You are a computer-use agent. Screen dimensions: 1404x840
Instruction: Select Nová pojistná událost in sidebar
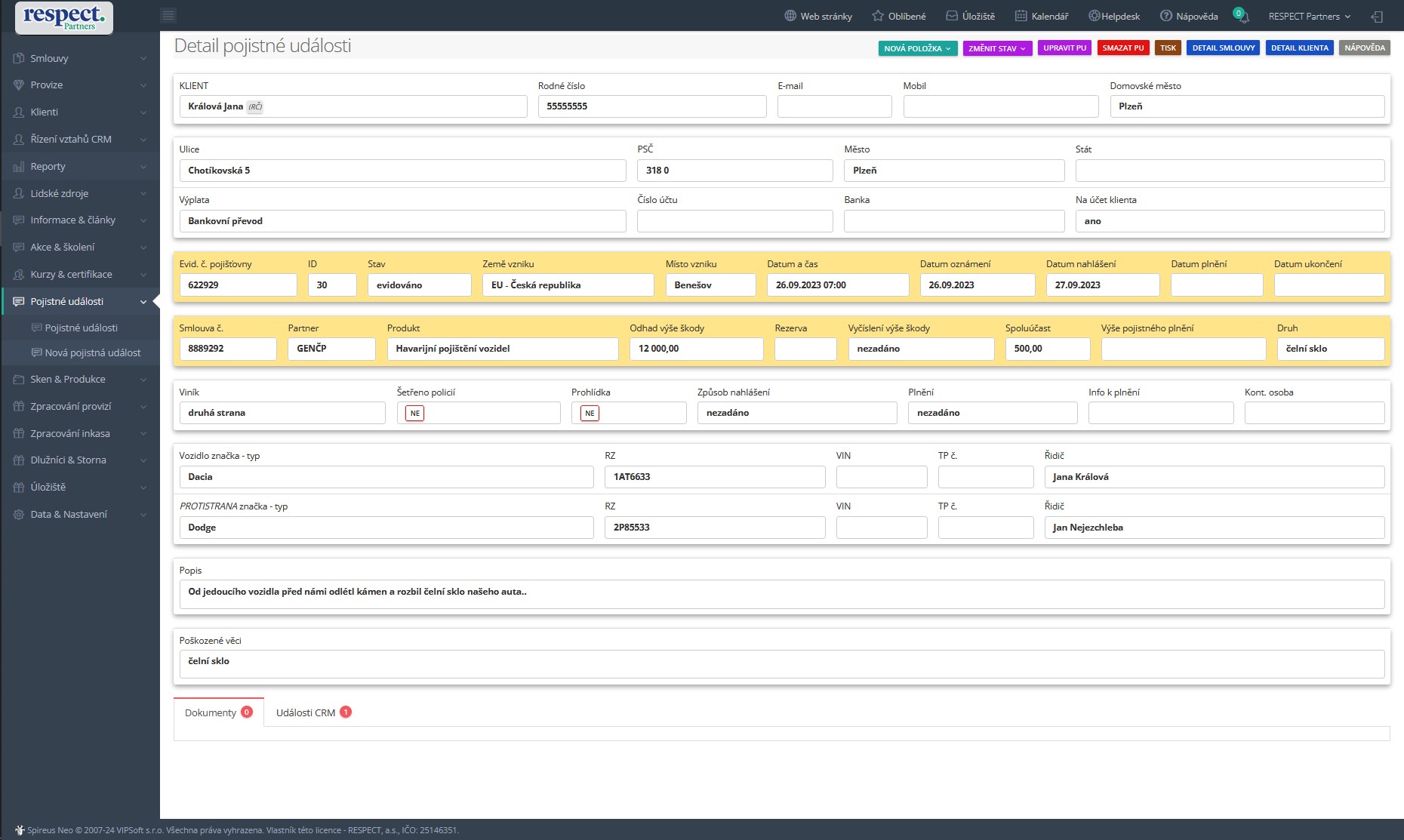[92, 352]
